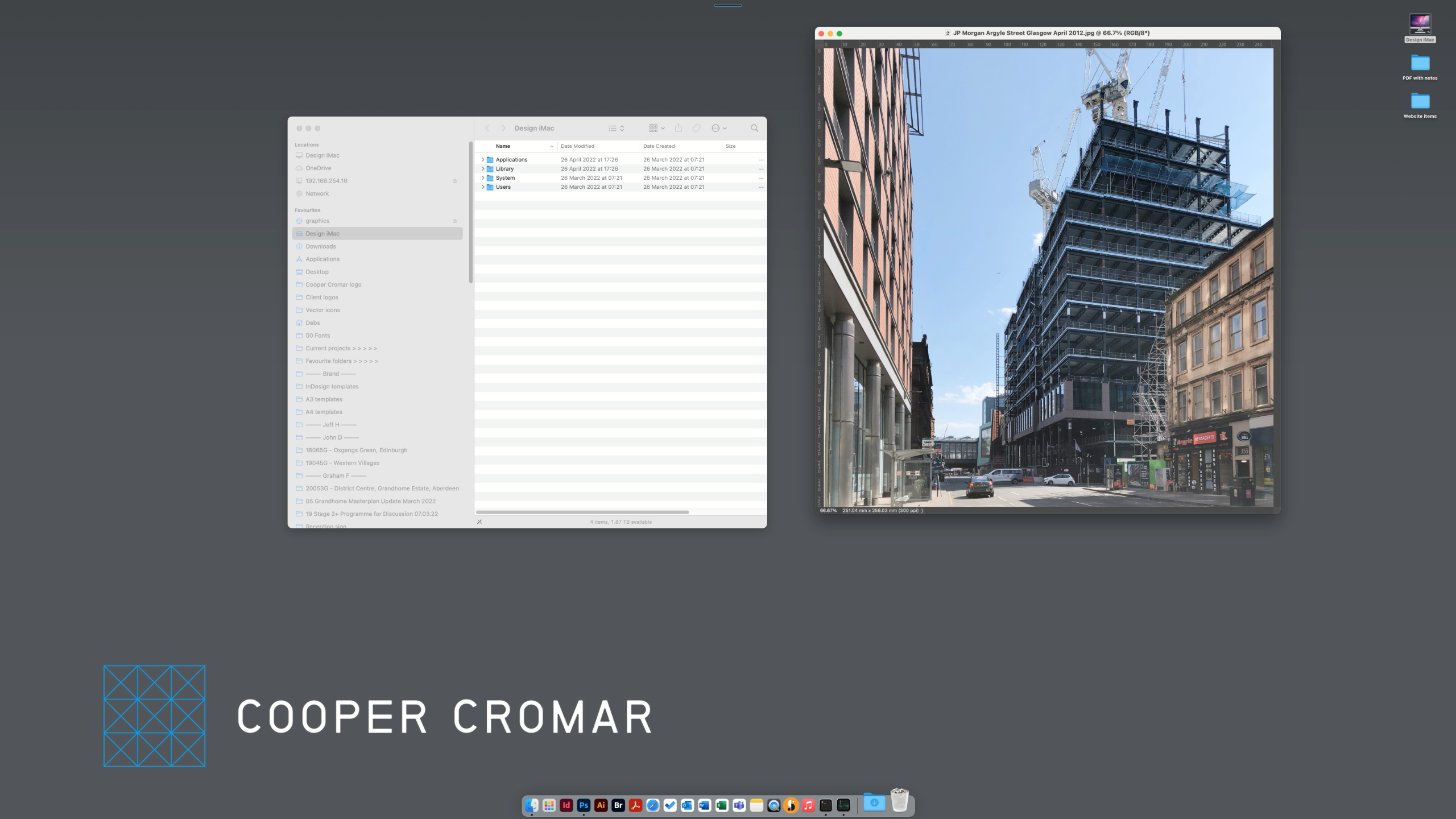Open the group-by grid dropdown
The image size is (1456, 819).
[656, 128]
